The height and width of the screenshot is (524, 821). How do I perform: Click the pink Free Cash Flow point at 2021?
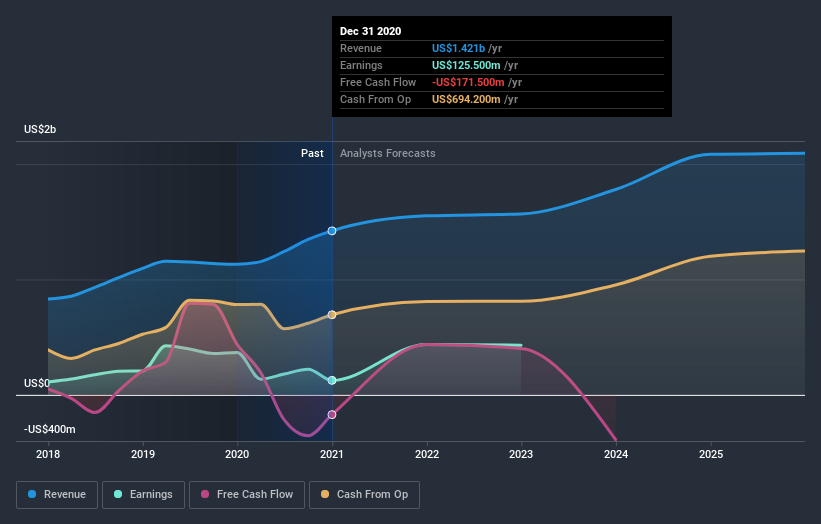[x=332, y=415]
